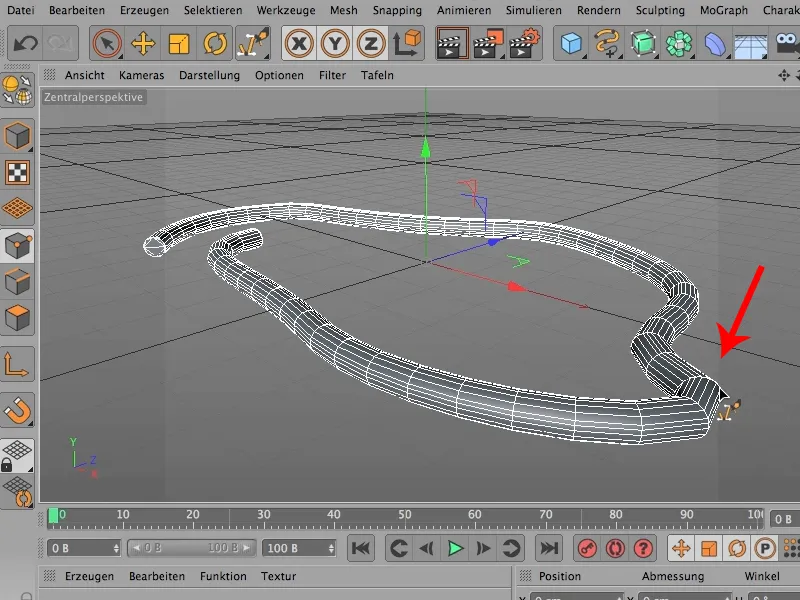This screenshot has height=600, width=800.
Task: Open the Selektieren menu
Action: tap(213, 10)
